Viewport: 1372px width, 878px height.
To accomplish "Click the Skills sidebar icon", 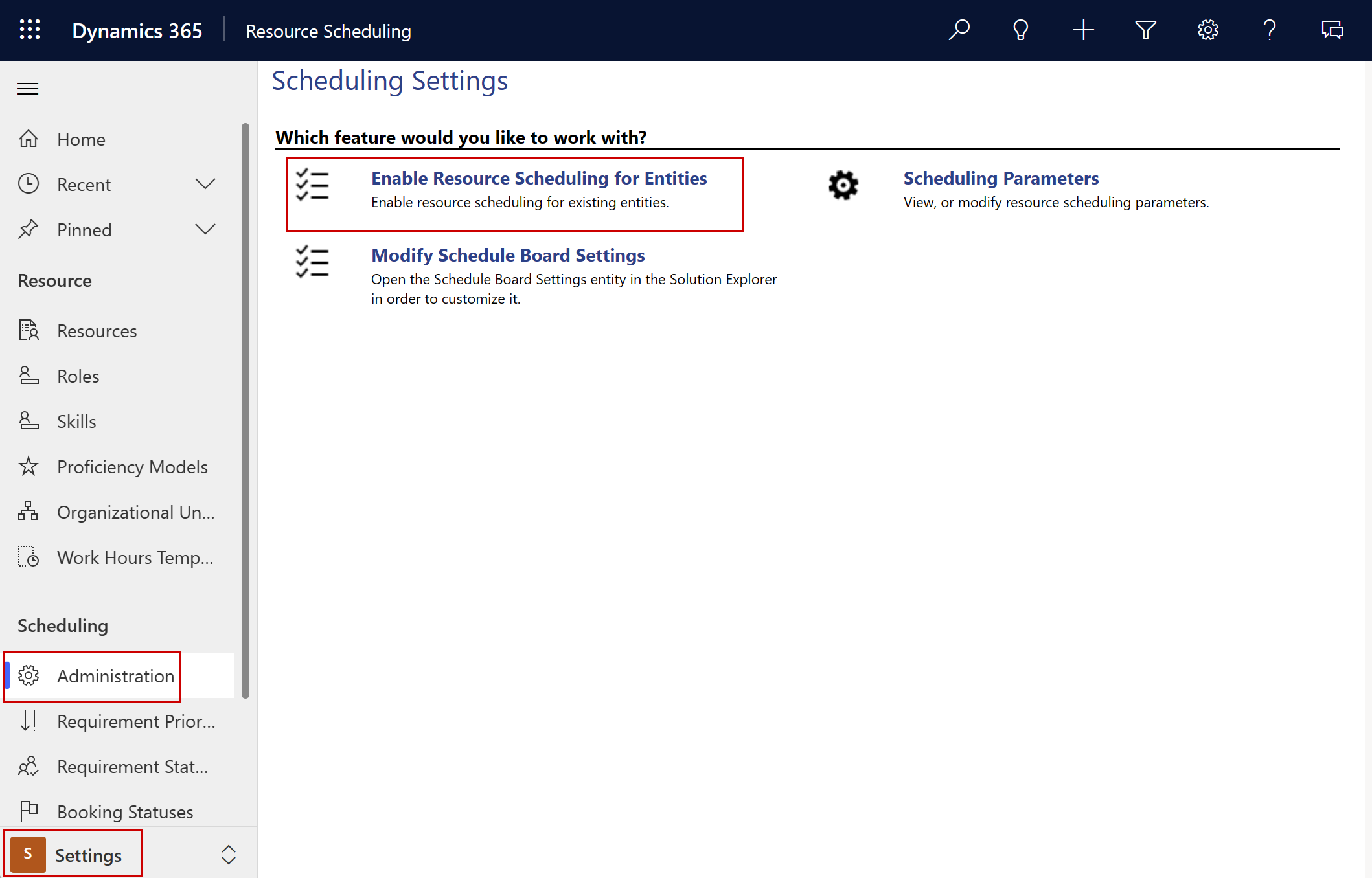I will 28,420.
